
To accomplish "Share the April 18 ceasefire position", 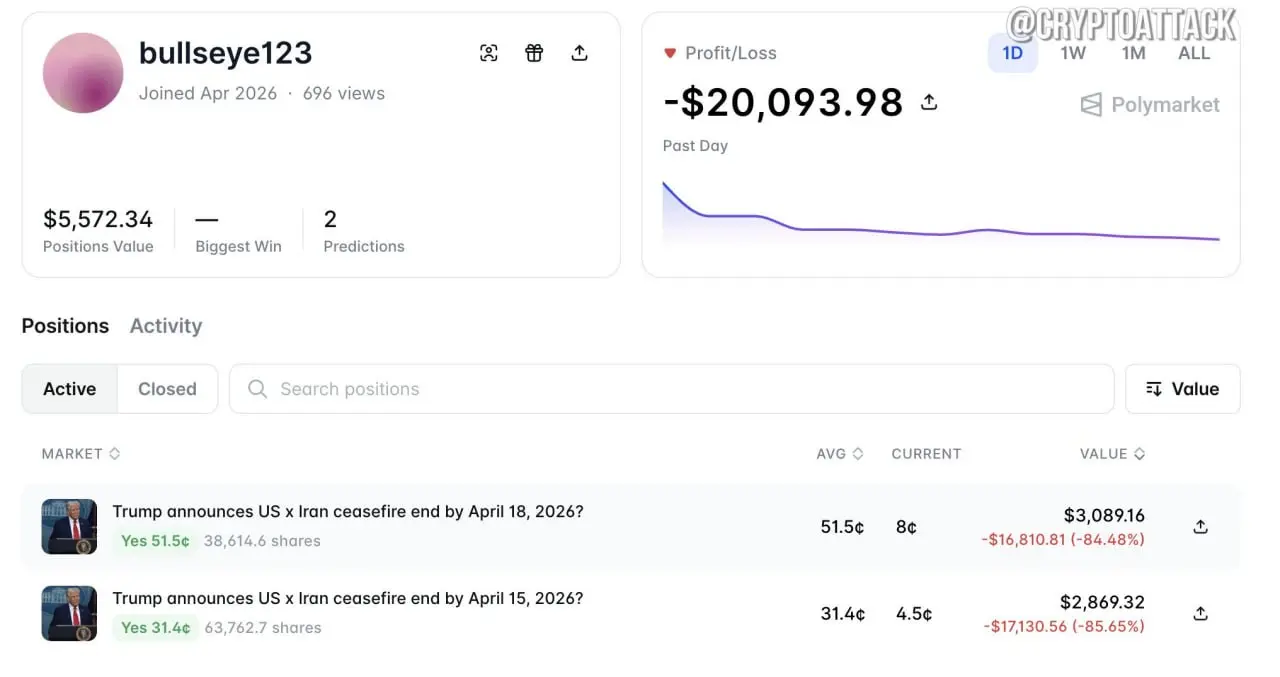I will [x=1201, y=526].
